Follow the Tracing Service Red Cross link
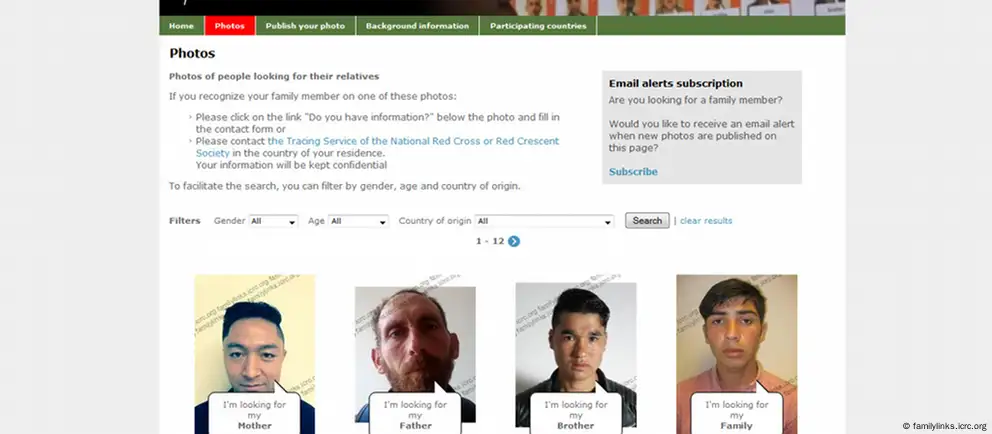992x434 pixels. pos(377,147)
